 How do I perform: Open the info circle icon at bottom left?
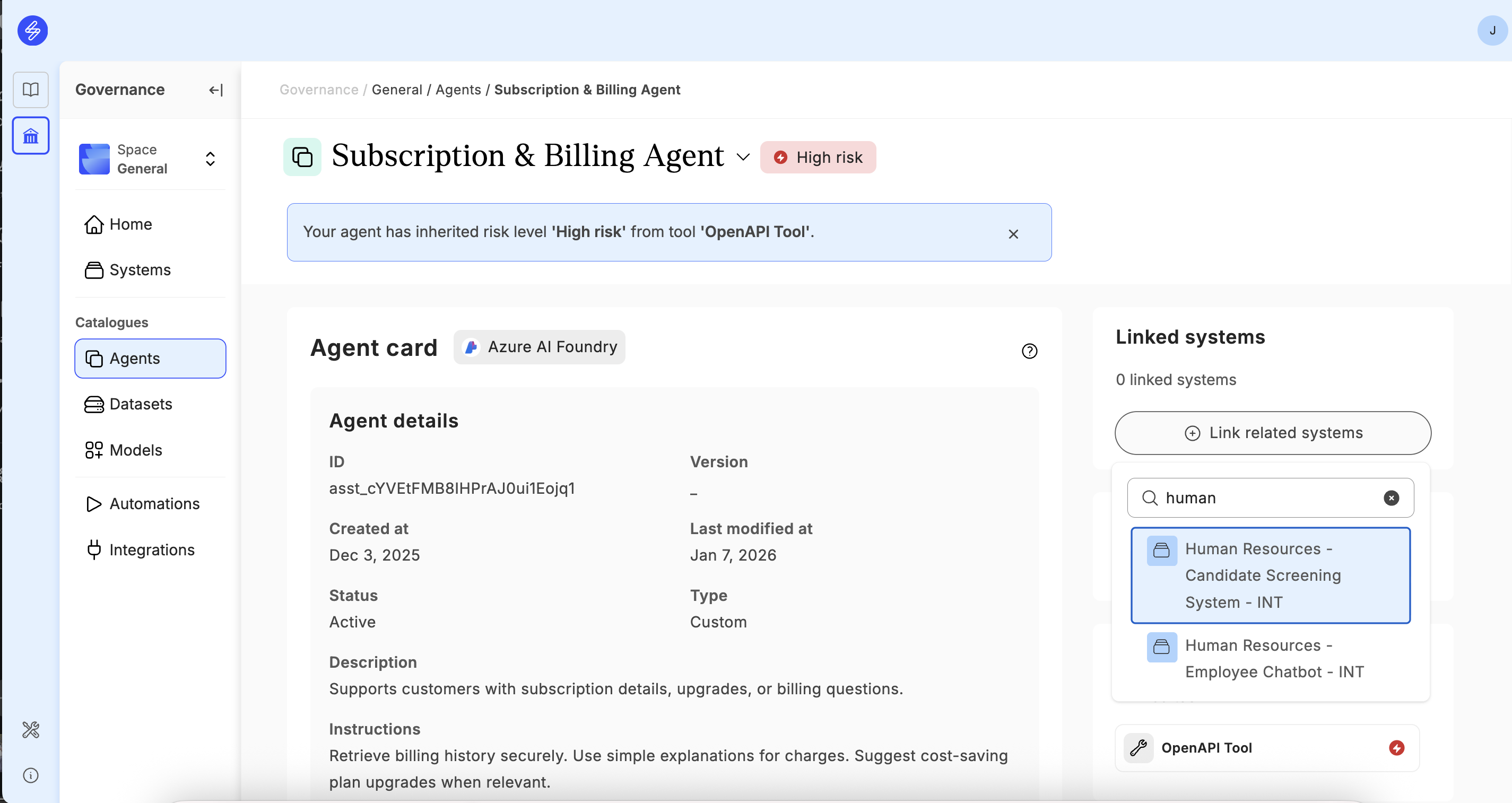click(x=31, y=775)
